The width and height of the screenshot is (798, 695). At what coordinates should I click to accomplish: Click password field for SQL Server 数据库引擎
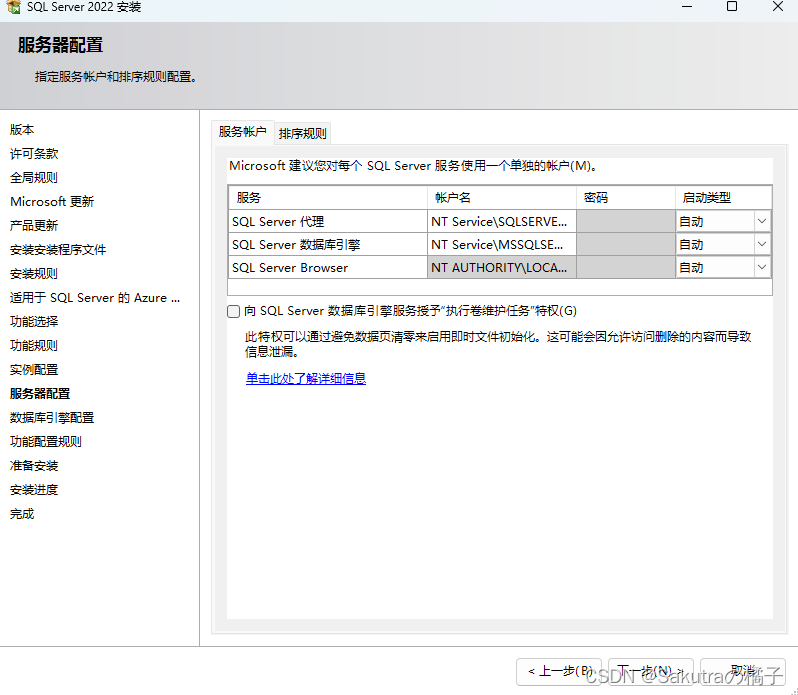tap(625, 244)
